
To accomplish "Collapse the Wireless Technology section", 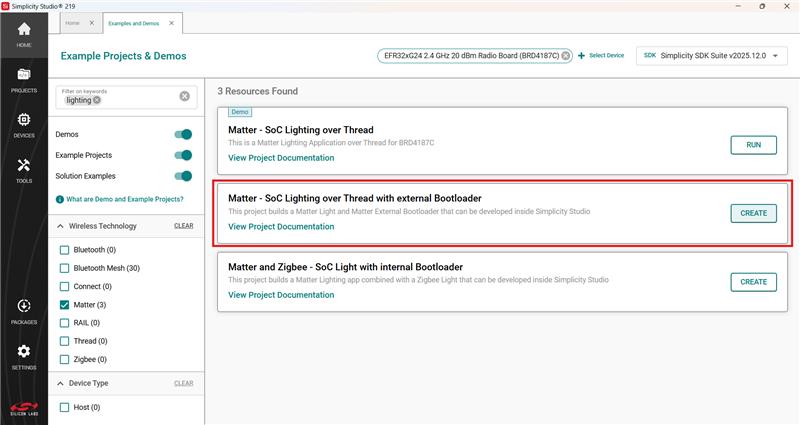I will coord(61,226).
